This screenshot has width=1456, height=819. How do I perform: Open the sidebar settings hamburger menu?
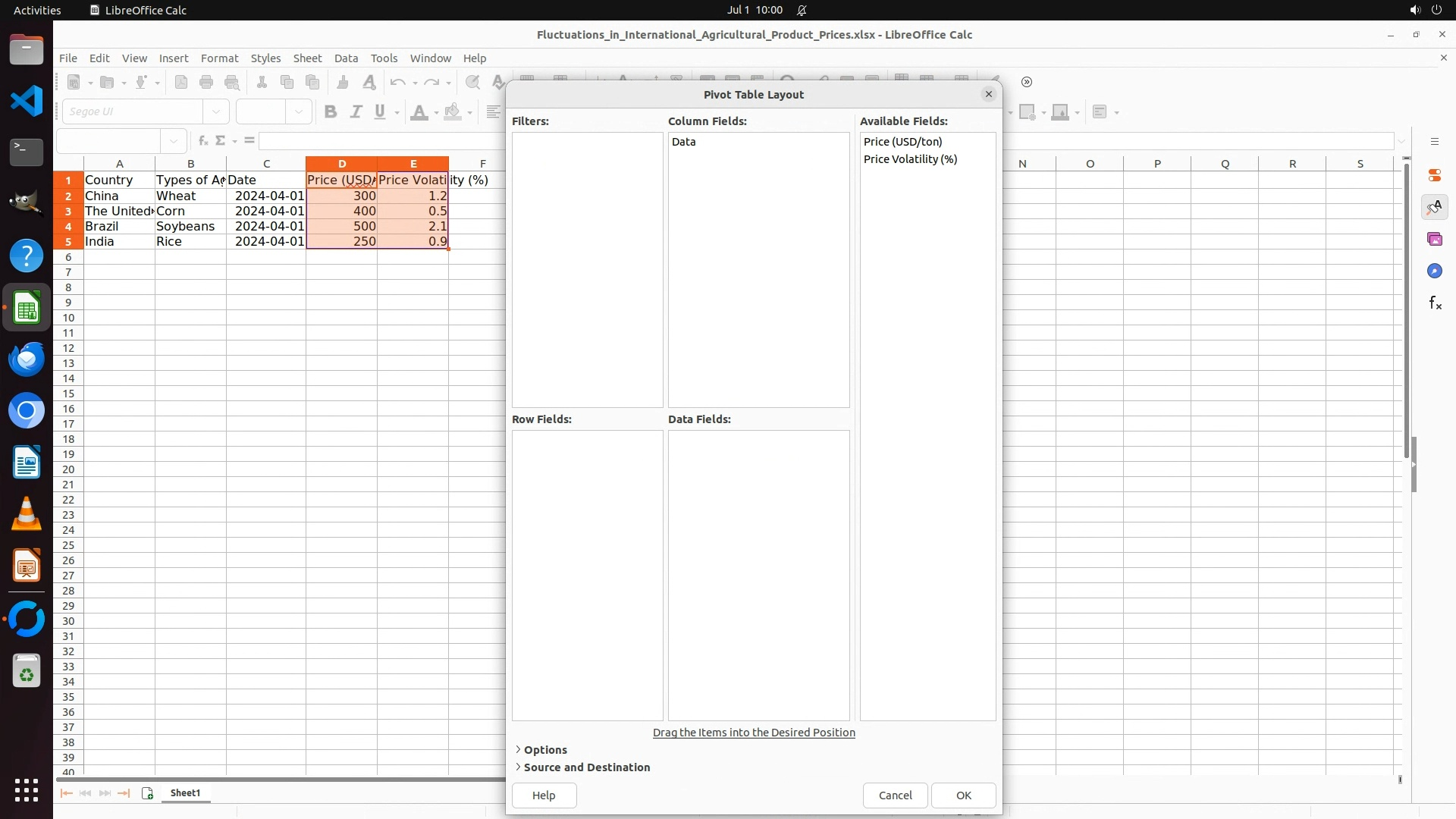[x=1434, y=142]
